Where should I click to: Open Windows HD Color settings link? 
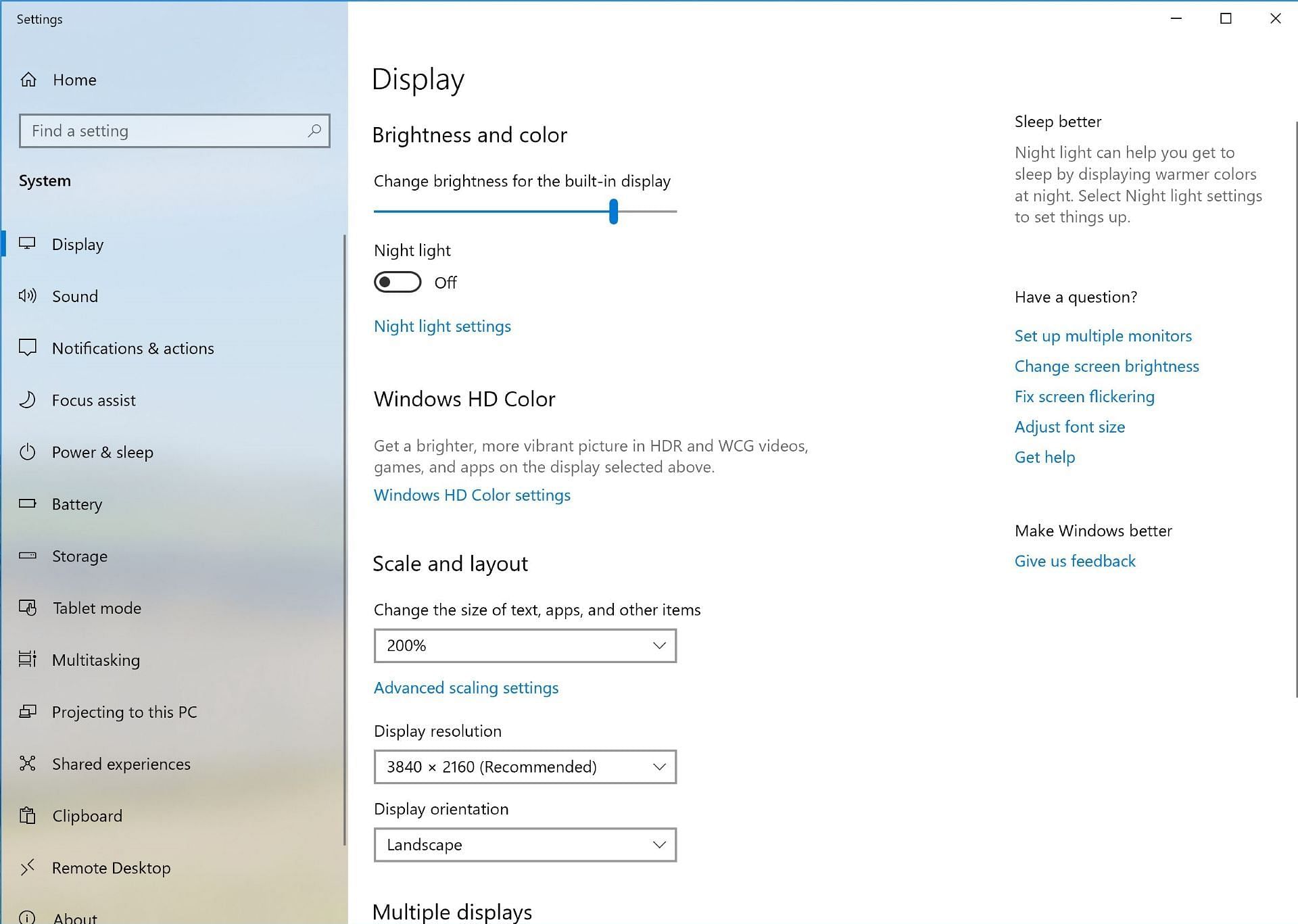[x=472, y=495]
